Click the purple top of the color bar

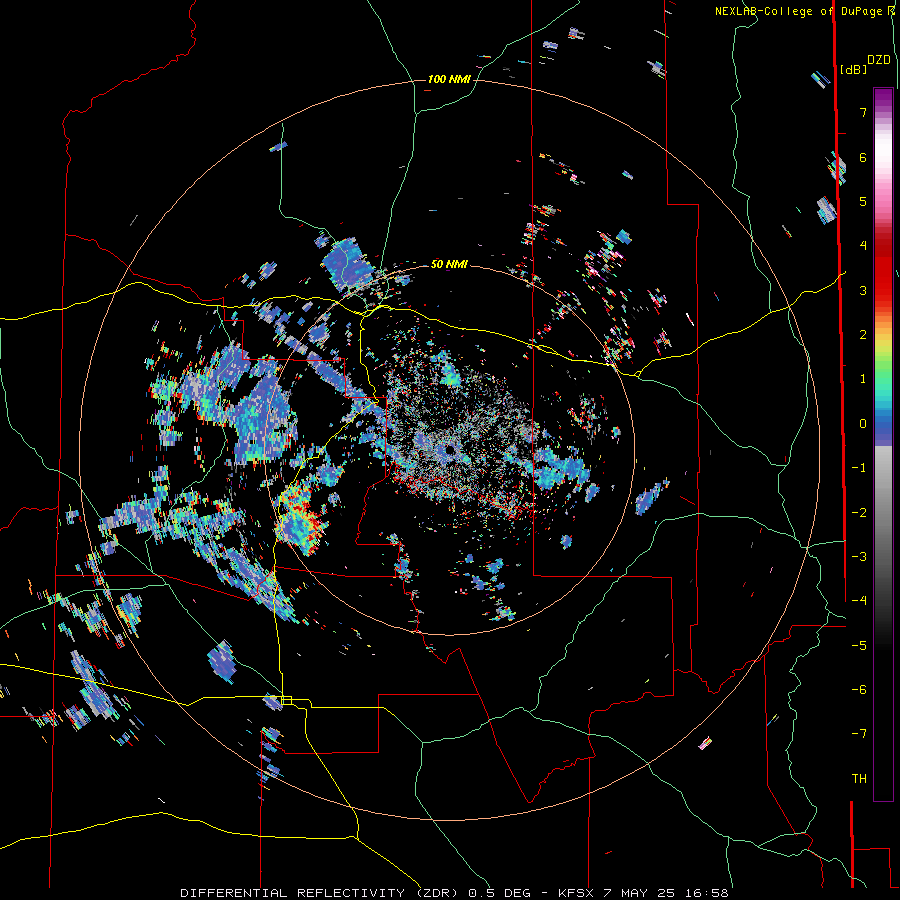point(883,98)
